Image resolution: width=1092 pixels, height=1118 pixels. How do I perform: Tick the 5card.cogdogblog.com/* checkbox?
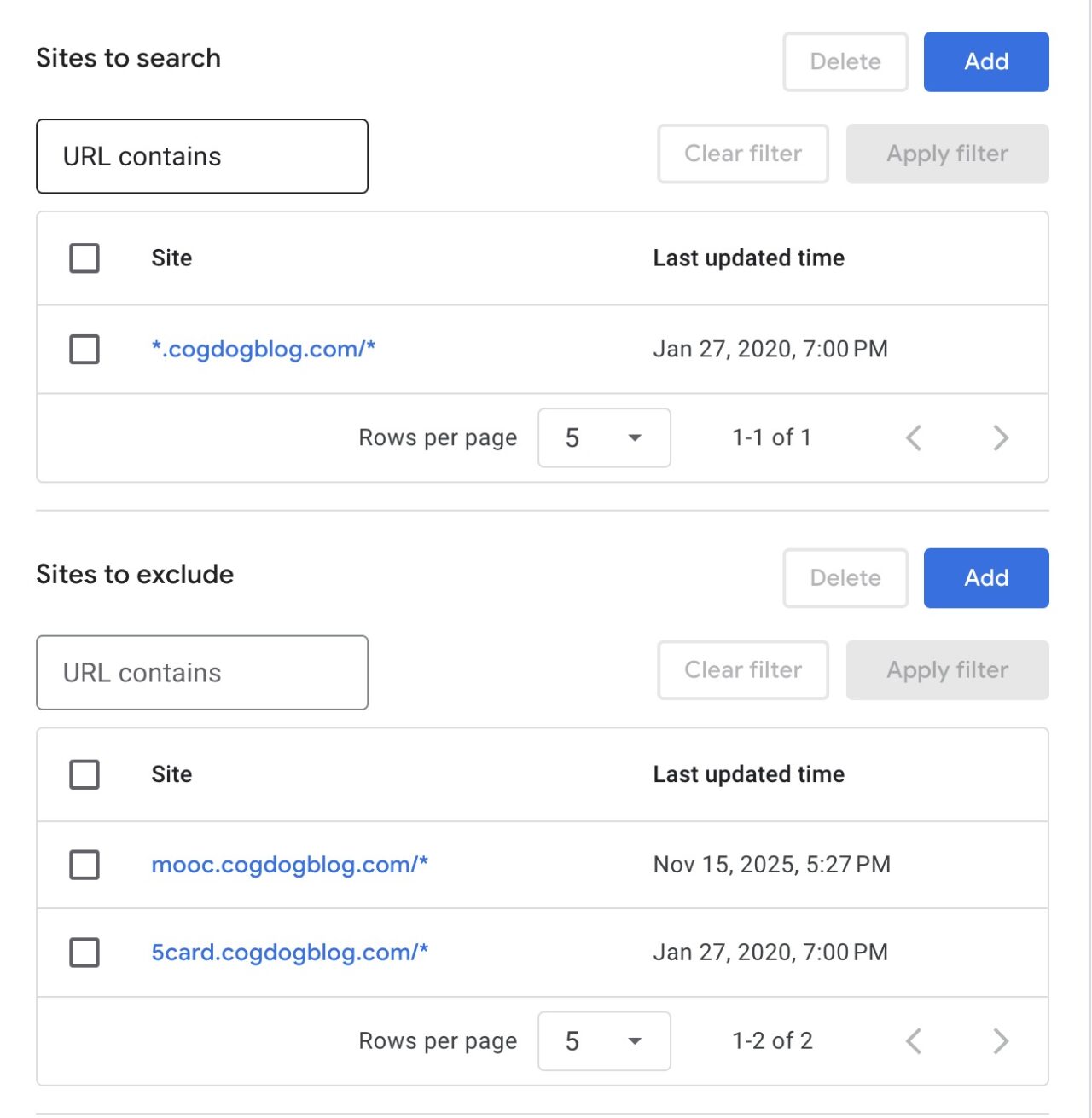tap(84, 953)
